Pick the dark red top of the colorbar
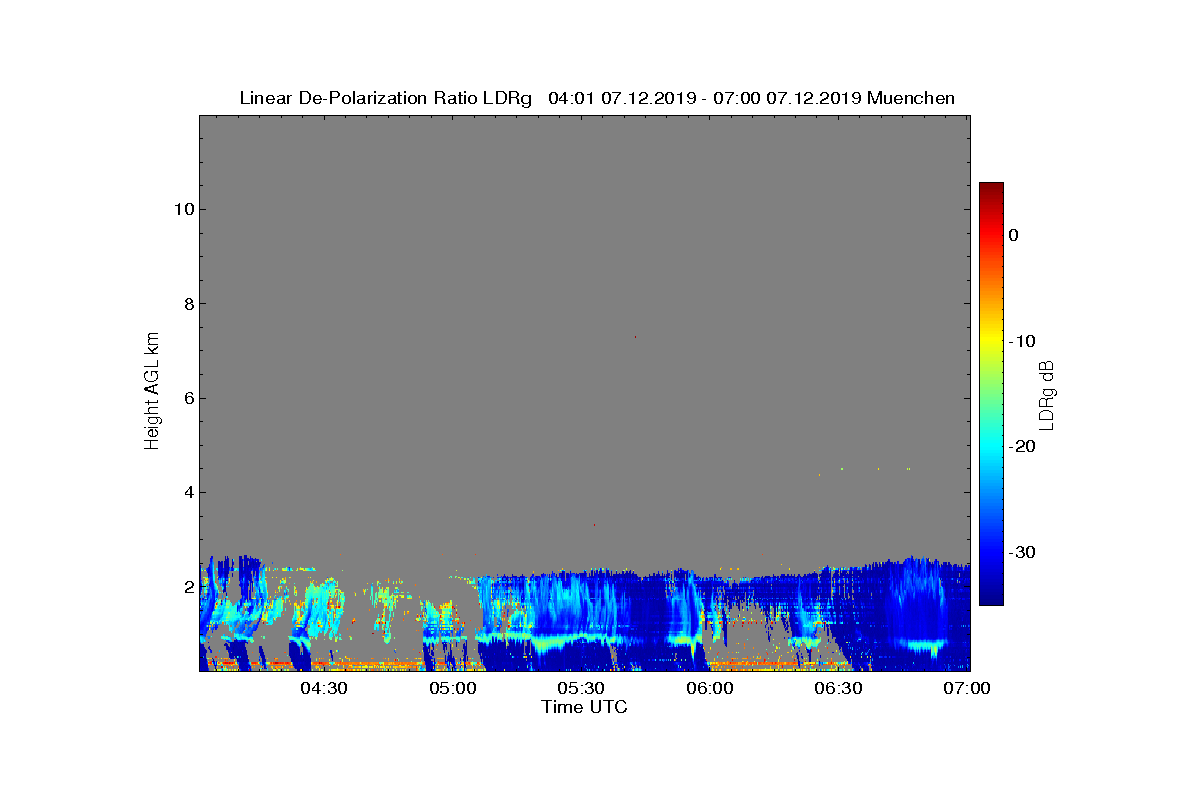Screen dimensions: 1200x800 (991, 190)
